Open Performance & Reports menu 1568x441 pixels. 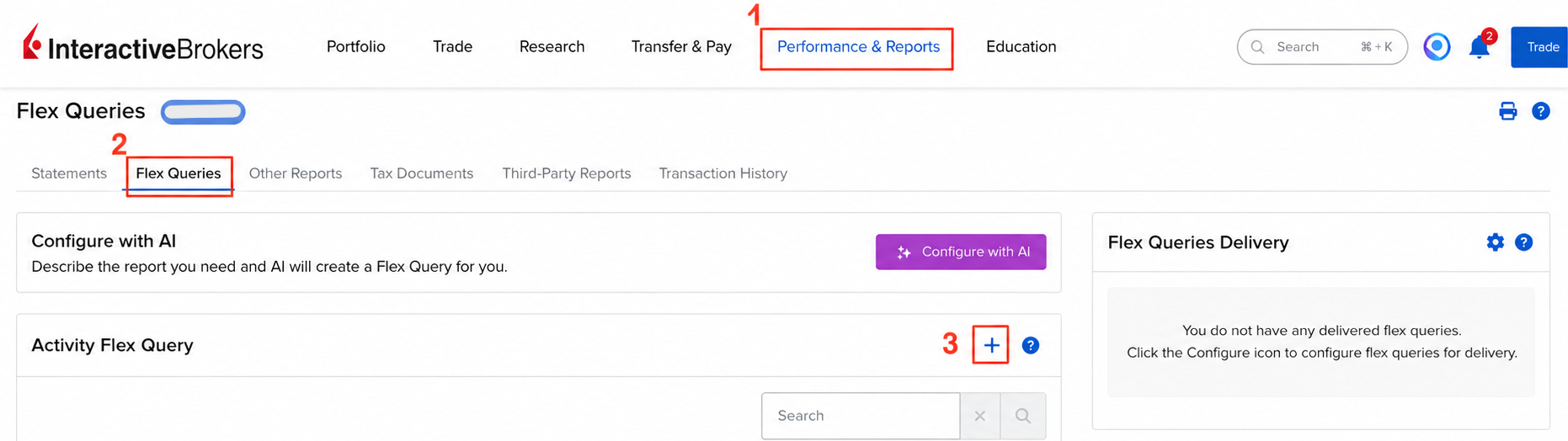pos(858,46)
